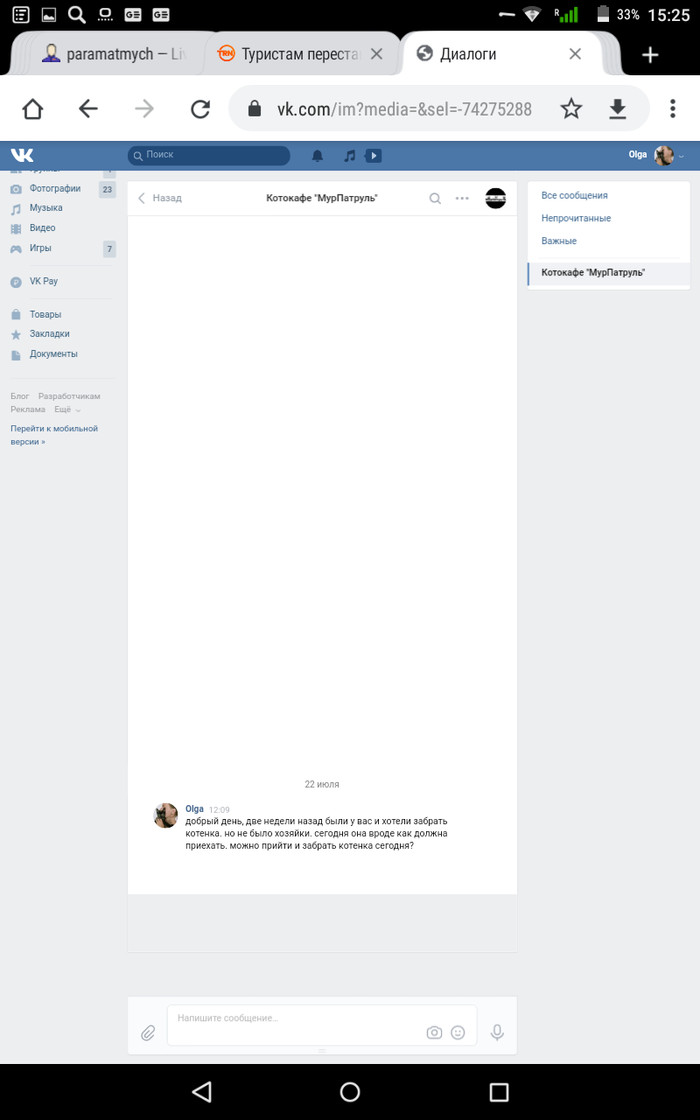This screenshot has width=700, height=1120.
Task: Open emoji picker smiley icon
Action: tap(459, 1032)
